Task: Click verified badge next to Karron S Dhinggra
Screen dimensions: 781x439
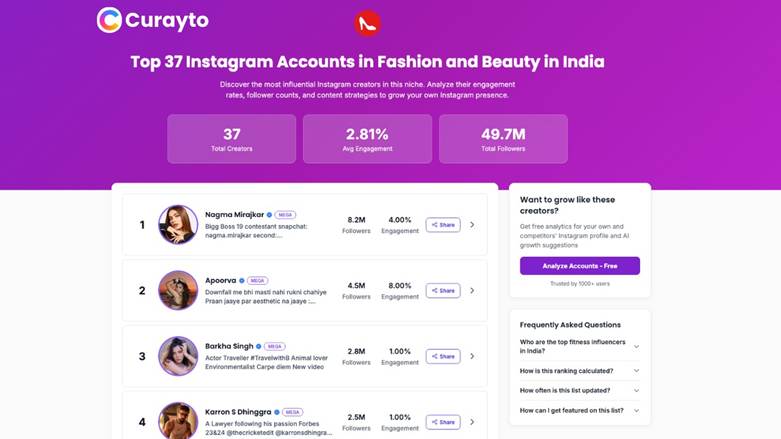Action: pyautogui.click(x=277, y=412)
